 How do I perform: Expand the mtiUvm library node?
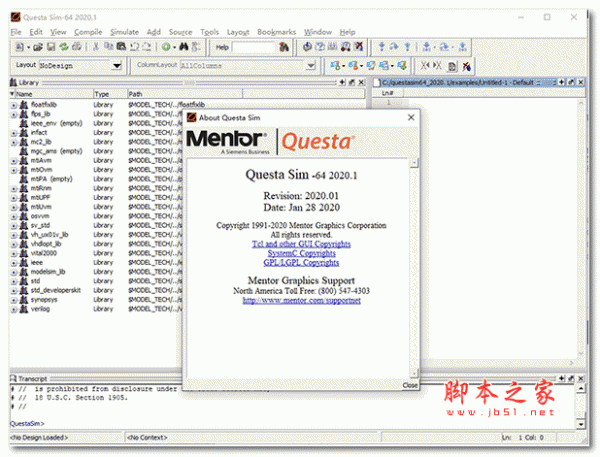(x=14, y=207)
